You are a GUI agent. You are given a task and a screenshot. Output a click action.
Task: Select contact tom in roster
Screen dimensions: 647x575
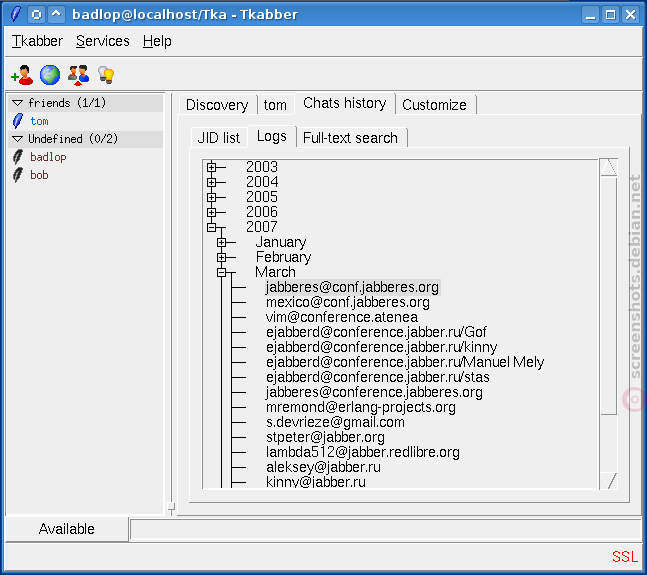point(40,121)
